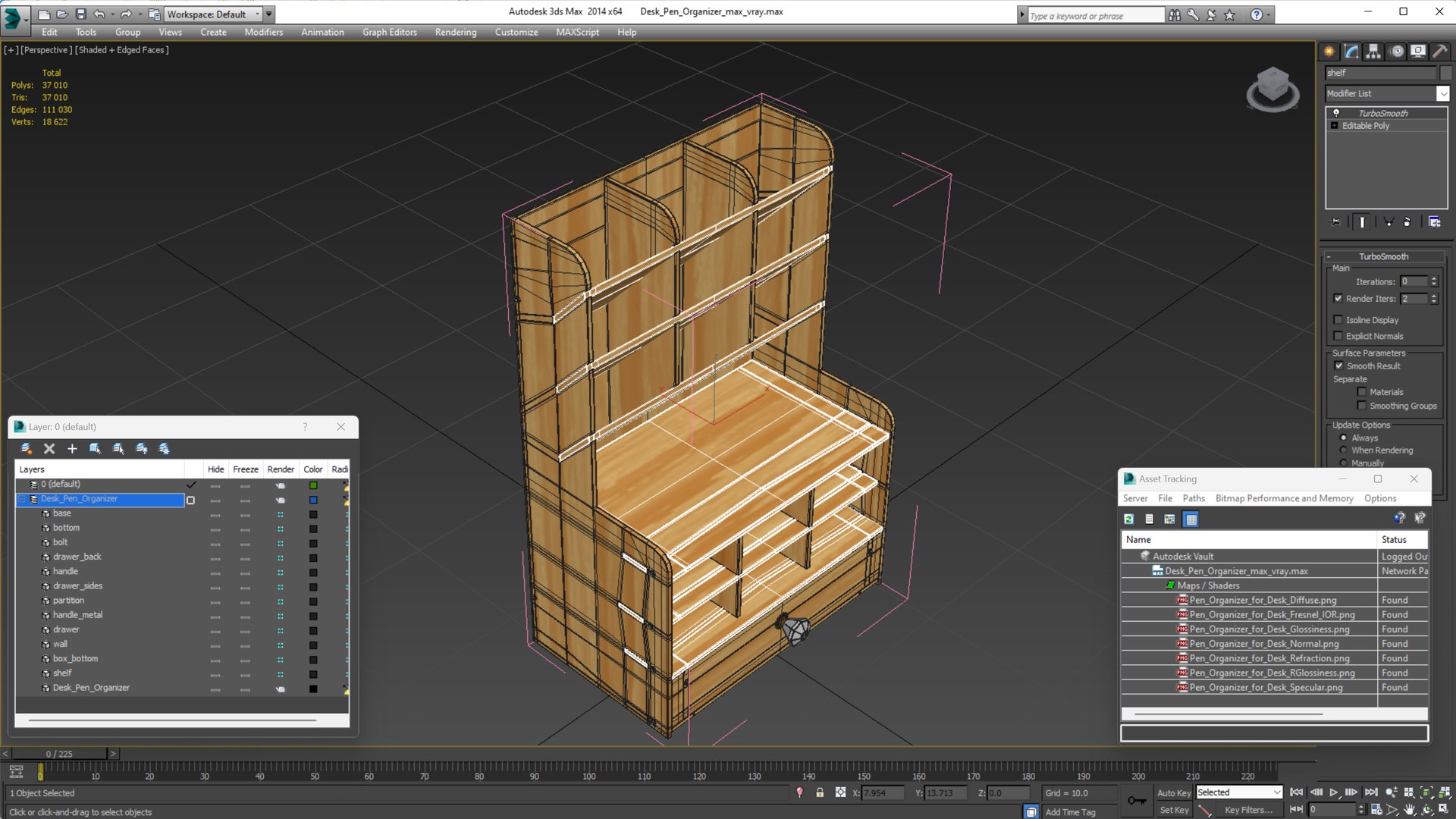Click the object name field 'shelf'
The image size is (1456, 819).
[x=1380, y=73]
